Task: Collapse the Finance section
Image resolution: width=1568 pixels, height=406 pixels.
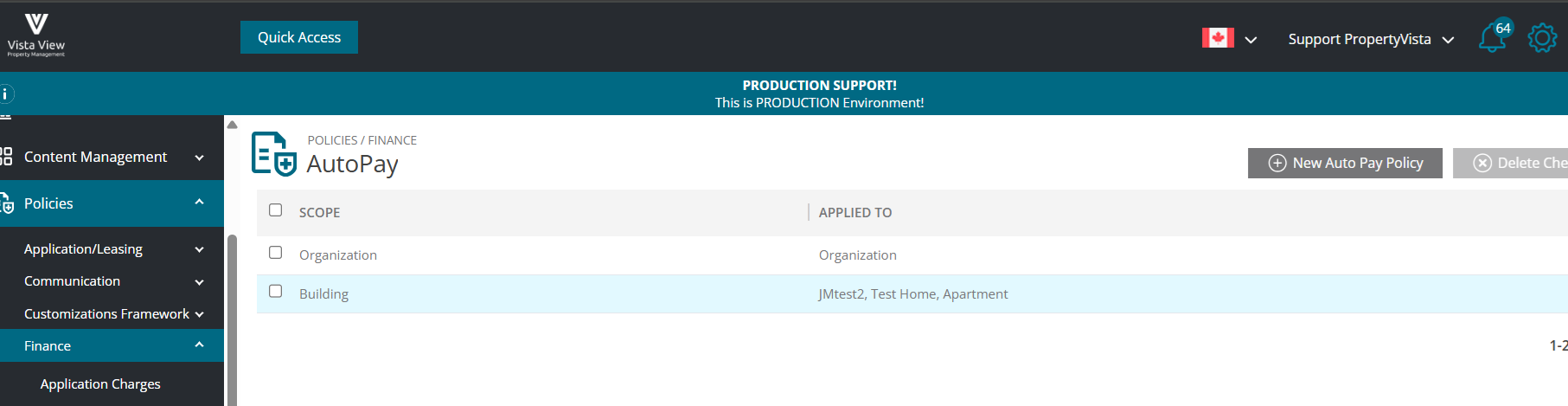Action: [112, 345]
